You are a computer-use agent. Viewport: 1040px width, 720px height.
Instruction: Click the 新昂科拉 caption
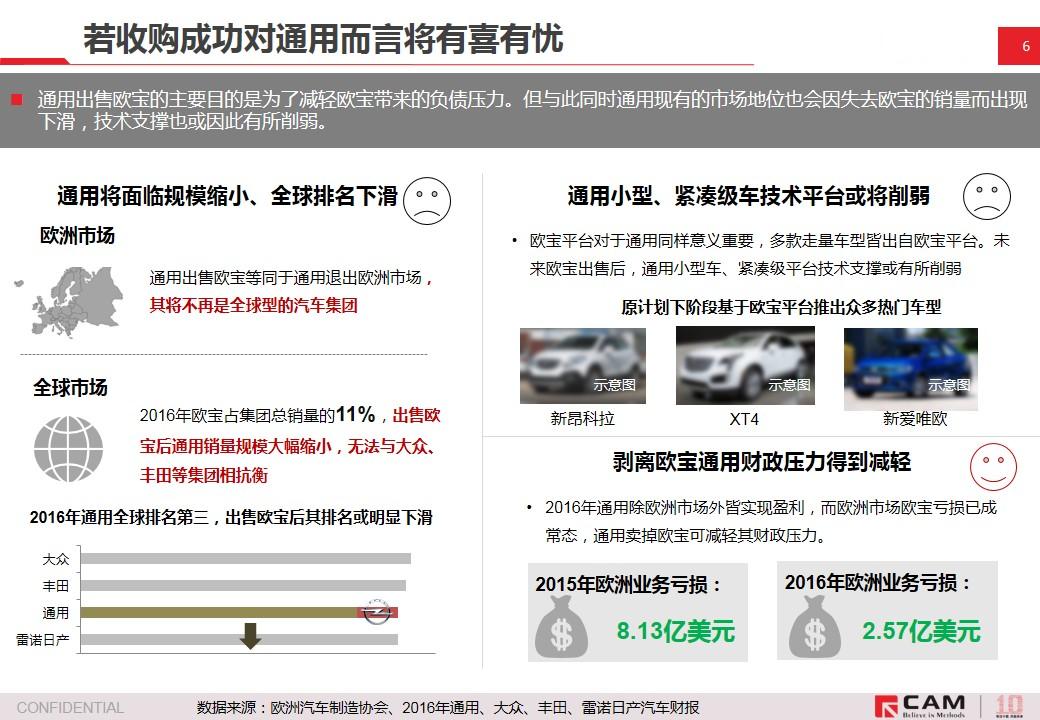[x=582, y=419]
